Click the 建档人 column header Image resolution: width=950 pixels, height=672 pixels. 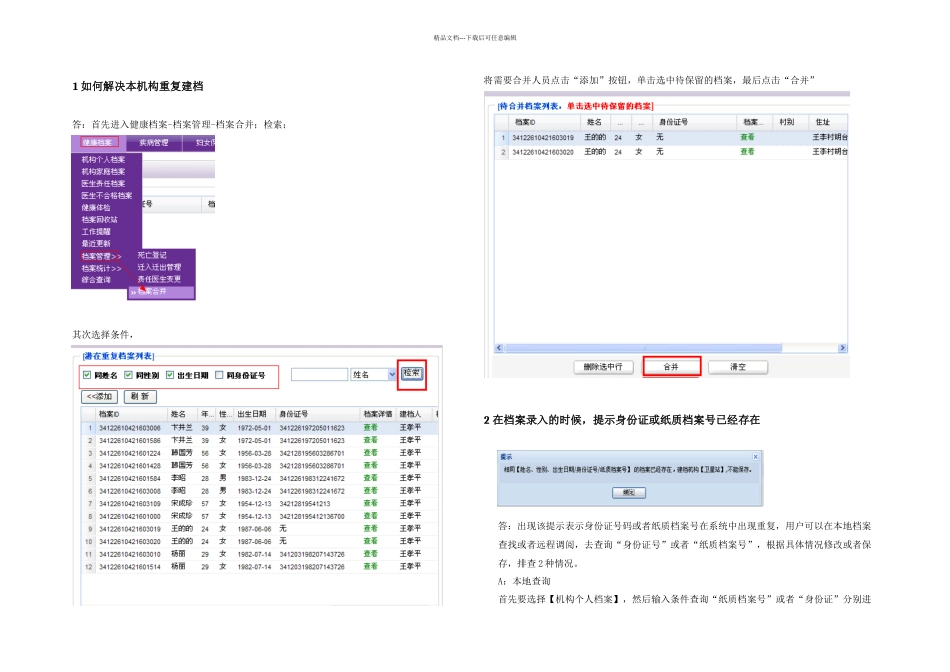click(414, 414)
